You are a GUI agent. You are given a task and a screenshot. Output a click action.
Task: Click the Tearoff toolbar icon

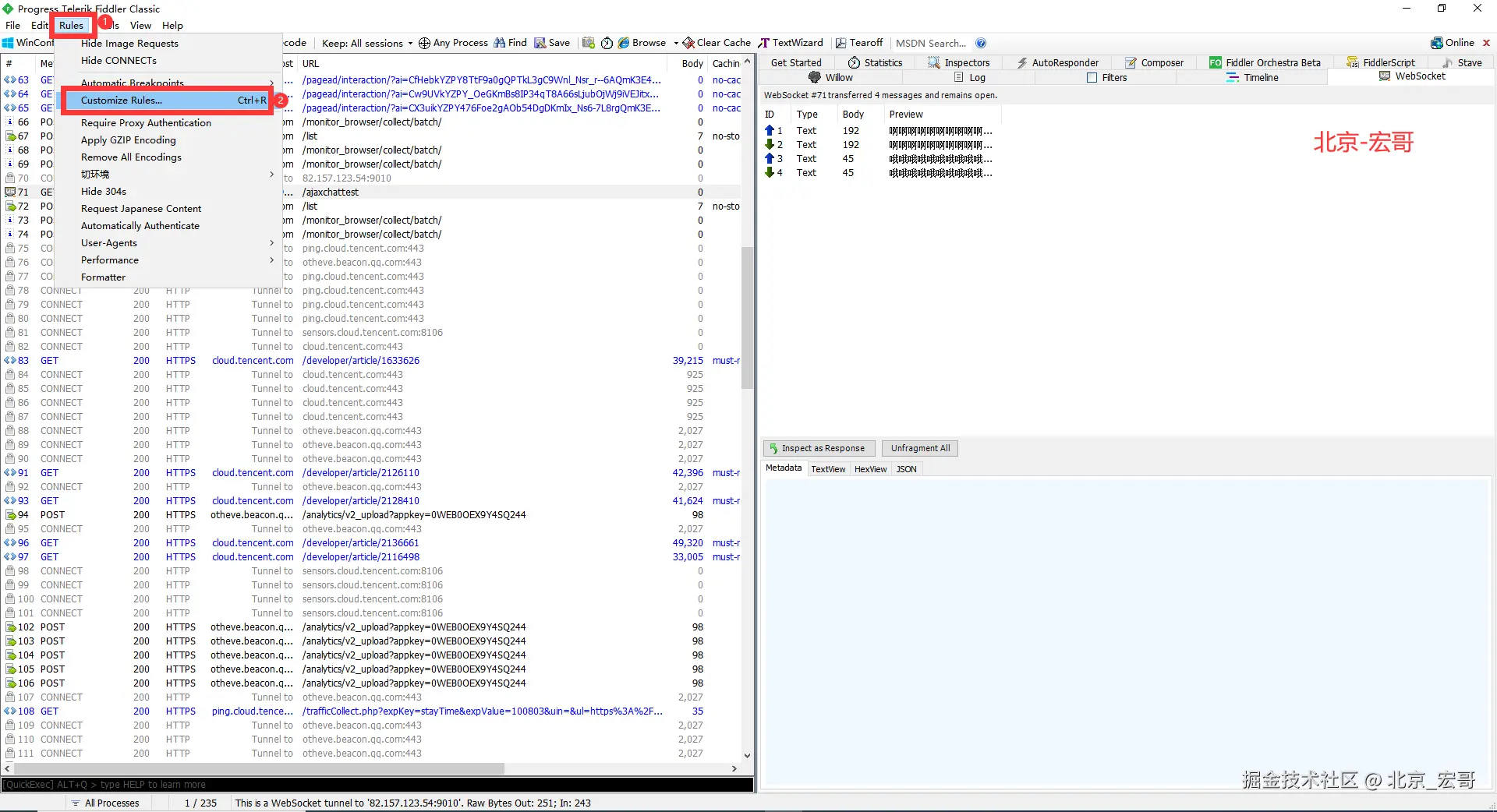tap(841, 43)
